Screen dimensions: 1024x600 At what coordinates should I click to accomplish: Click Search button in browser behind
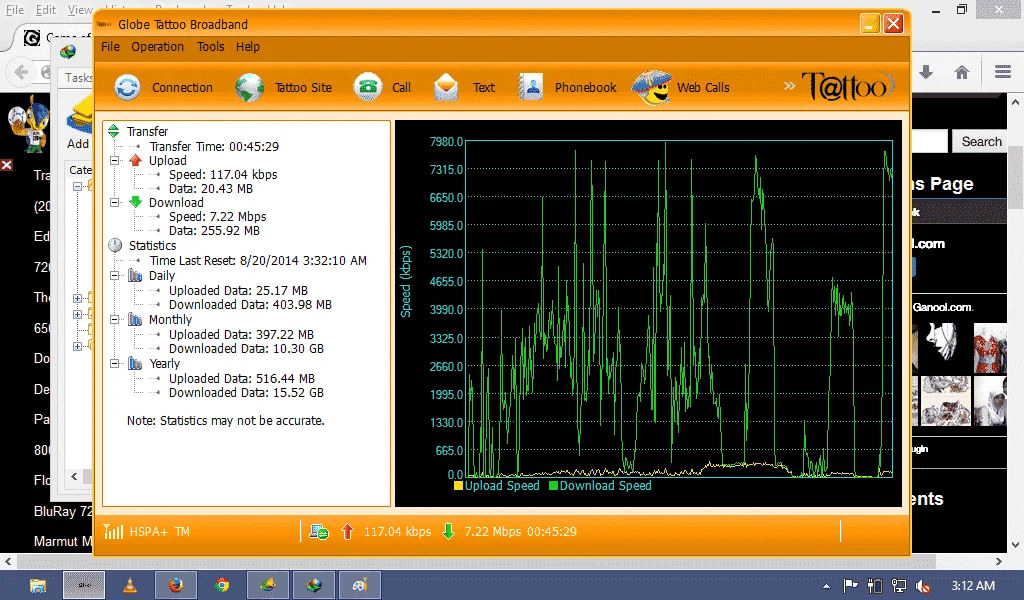click(x=981, y=142)
